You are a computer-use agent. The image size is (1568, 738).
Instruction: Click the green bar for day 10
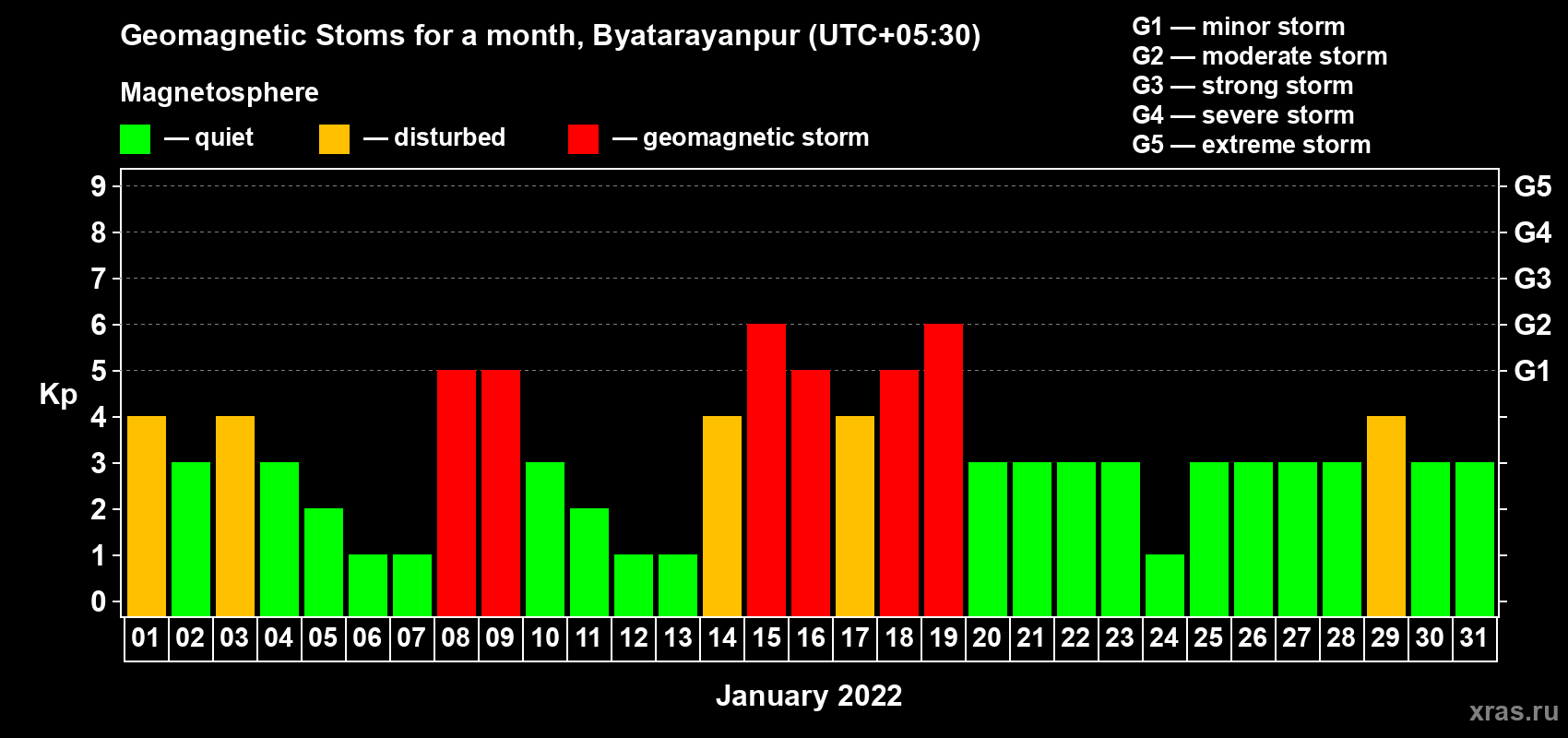[545, 540]
